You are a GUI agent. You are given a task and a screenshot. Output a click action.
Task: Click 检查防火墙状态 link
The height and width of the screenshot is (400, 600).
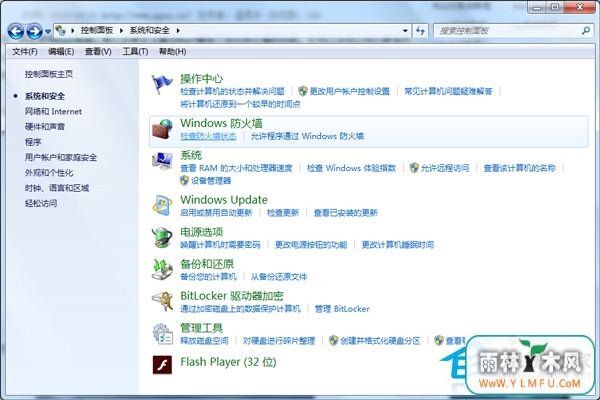coord(208,136)
